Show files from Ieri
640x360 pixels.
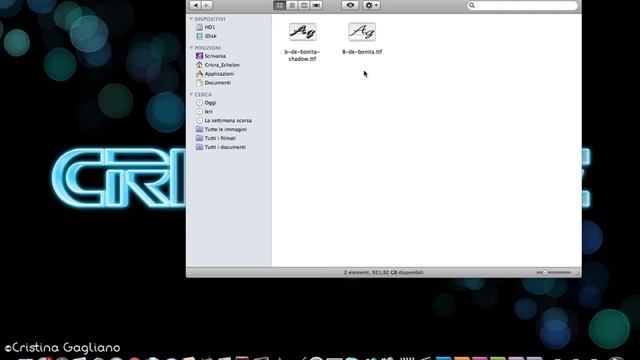point(204,111)
